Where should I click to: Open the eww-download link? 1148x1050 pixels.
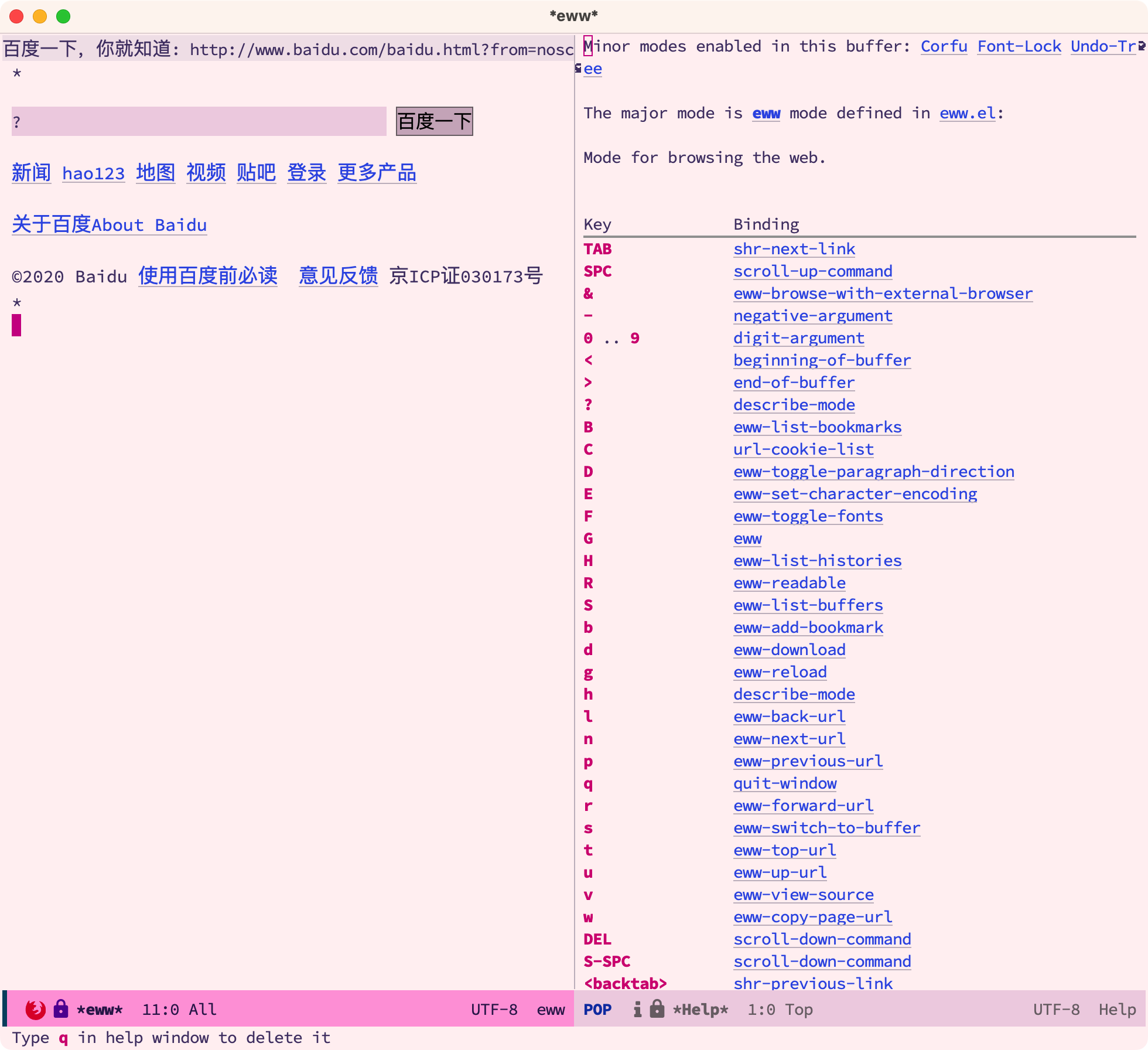(790, 650)
